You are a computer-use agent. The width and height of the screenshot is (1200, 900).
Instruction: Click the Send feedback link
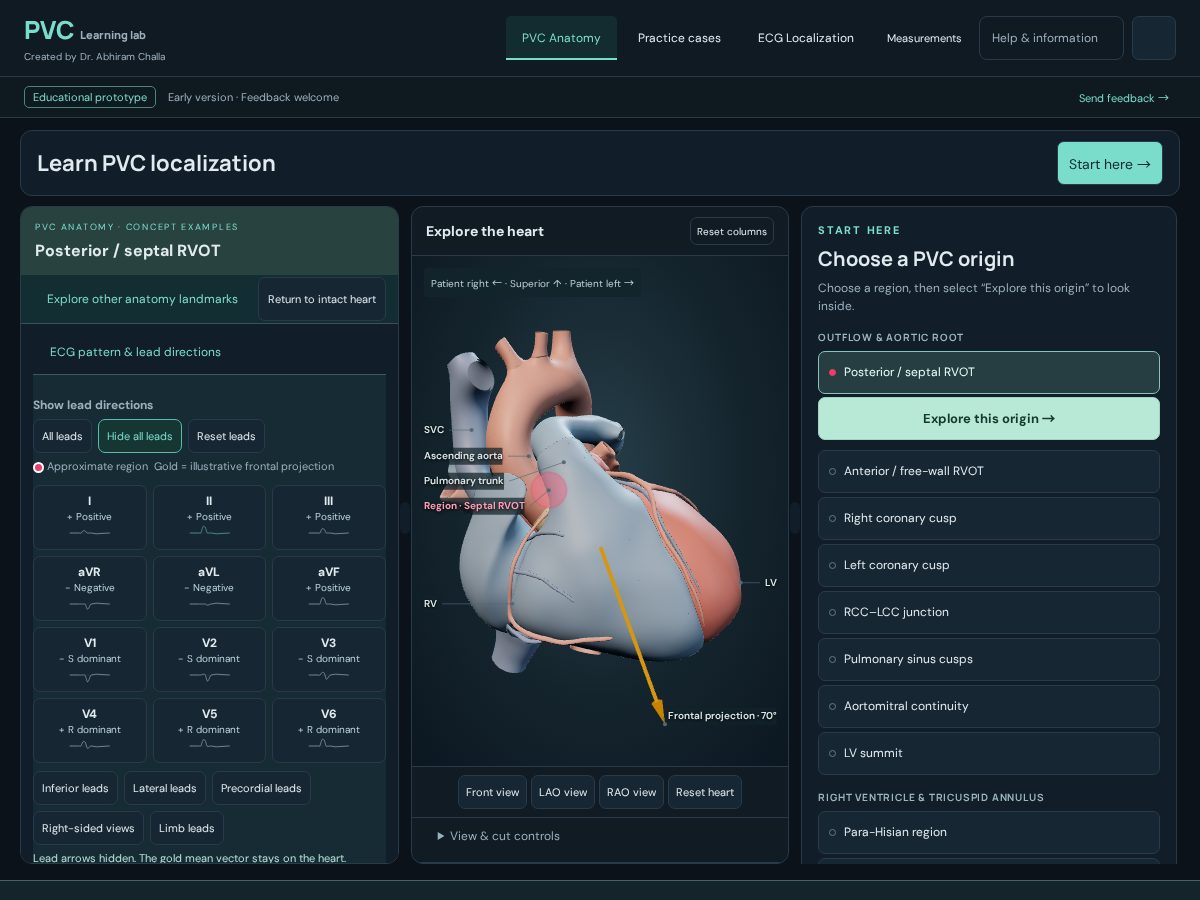pyautogui.click(x=1123, y=98)
